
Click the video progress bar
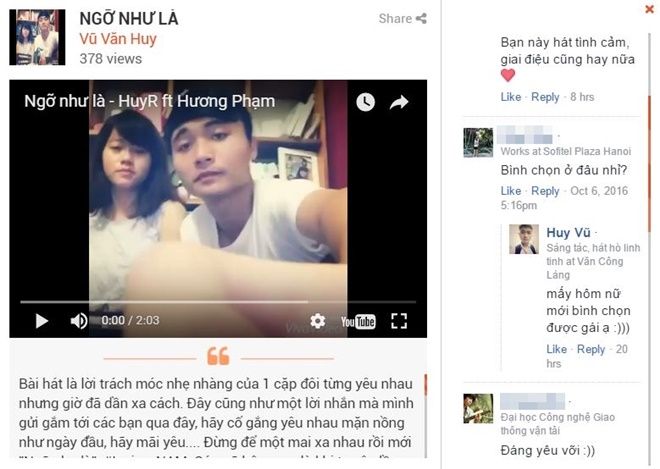click(x=218, y=302)
